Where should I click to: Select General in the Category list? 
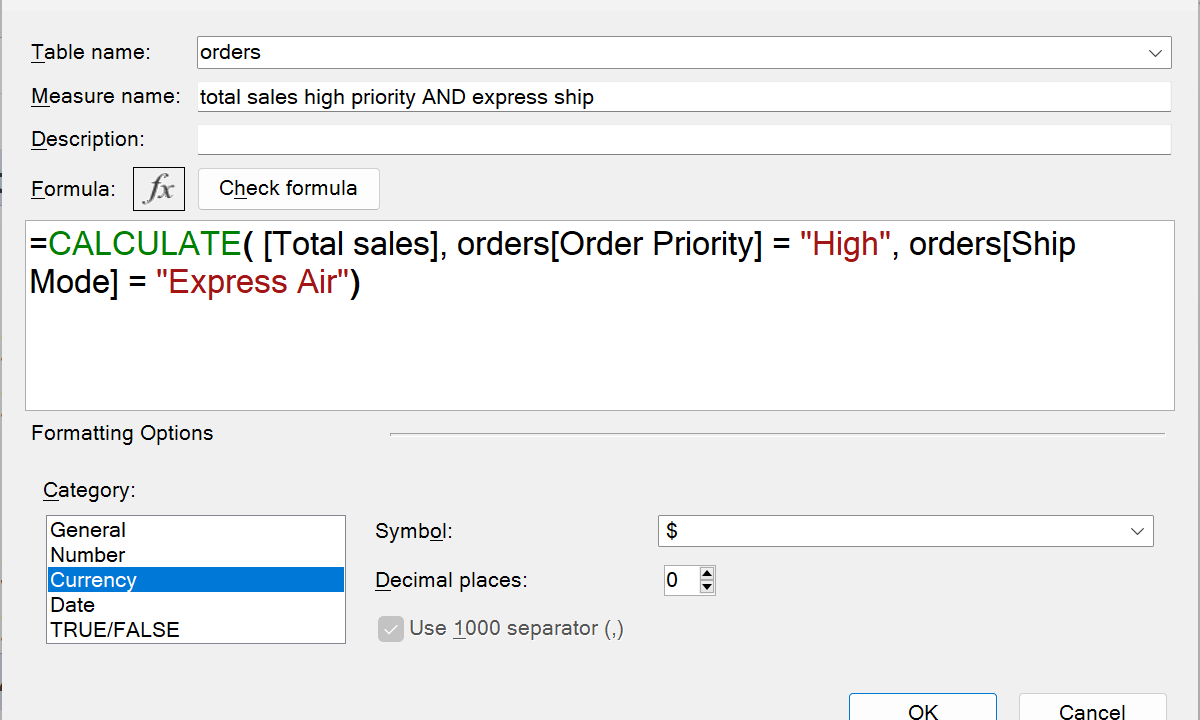pyautogui.click(x=88, y=530)
